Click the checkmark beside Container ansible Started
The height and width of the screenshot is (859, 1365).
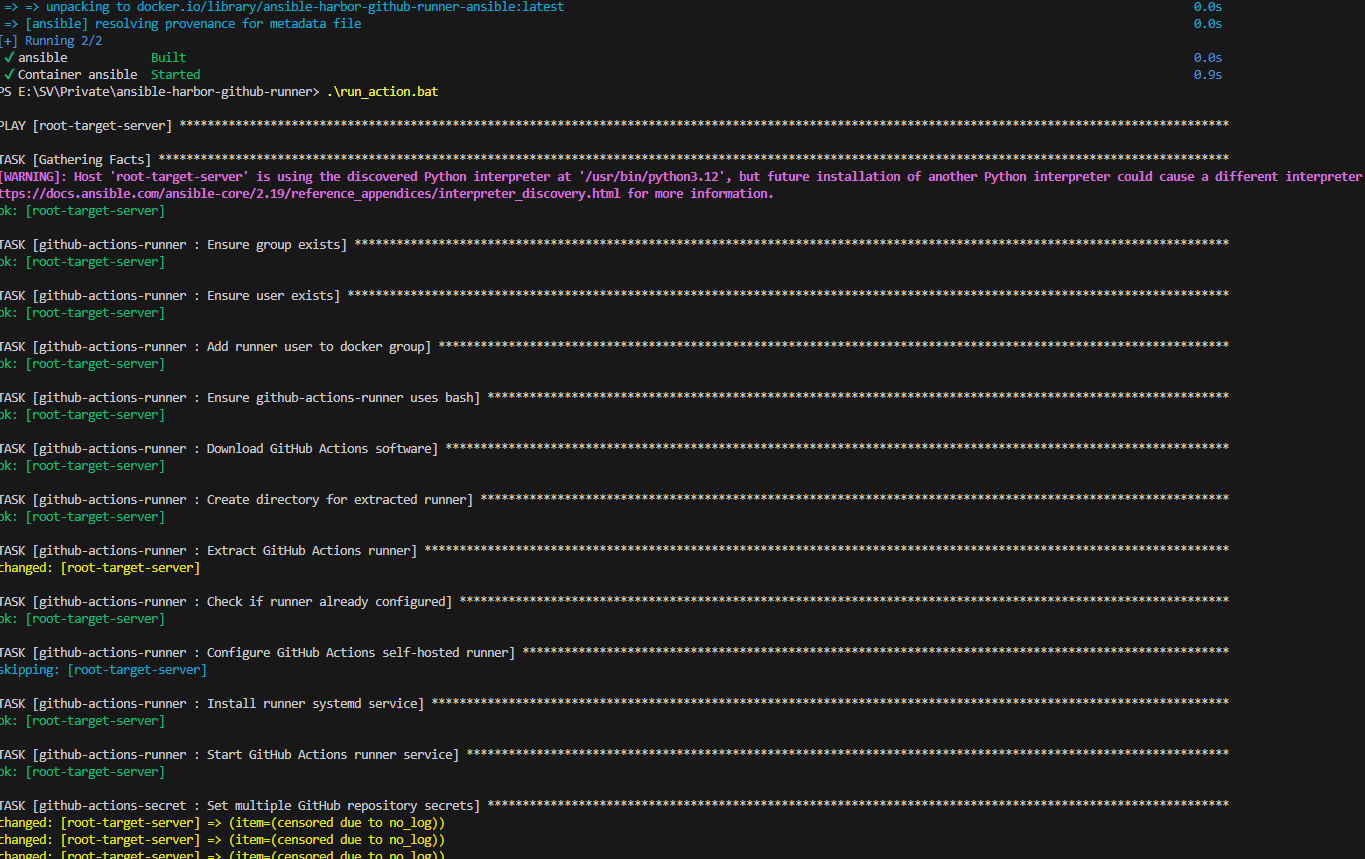click(7, 74)
